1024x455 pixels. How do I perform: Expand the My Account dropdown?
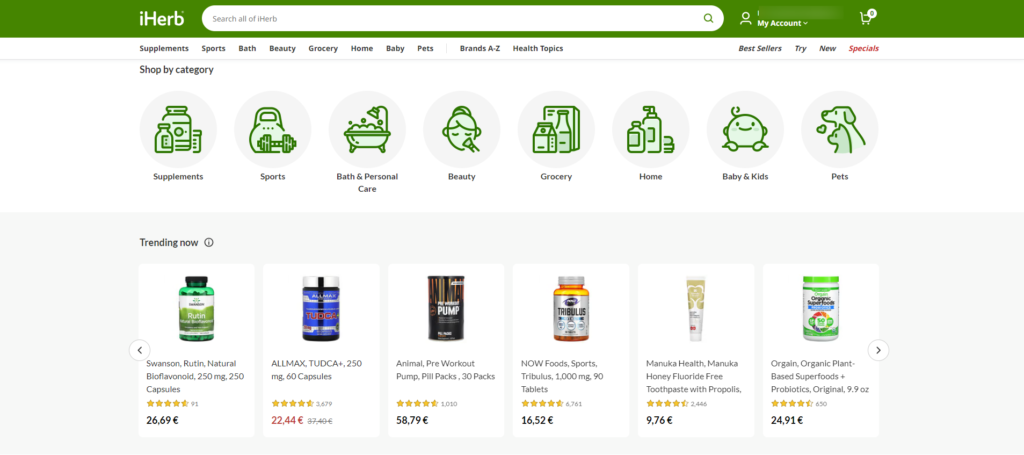(x=782, y=23)
